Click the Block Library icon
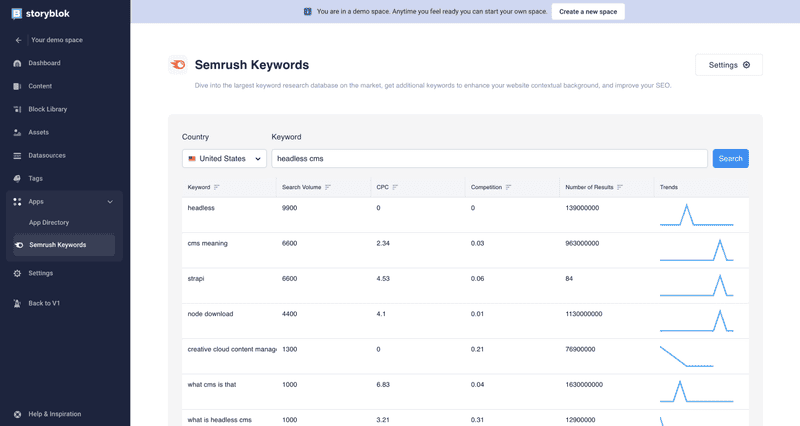The image size is (800, 426). coord(17,109)
